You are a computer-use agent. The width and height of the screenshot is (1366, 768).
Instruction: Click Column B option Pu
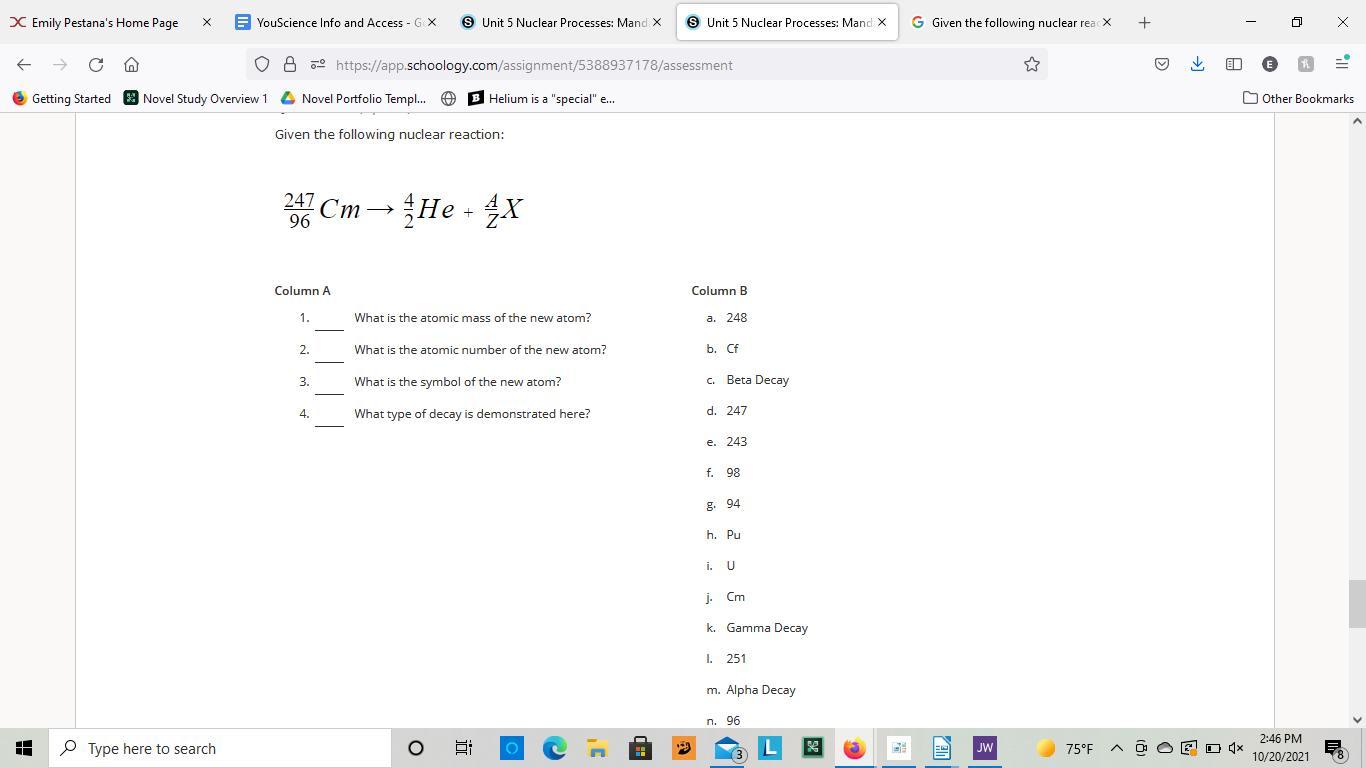tap(733, 535)
